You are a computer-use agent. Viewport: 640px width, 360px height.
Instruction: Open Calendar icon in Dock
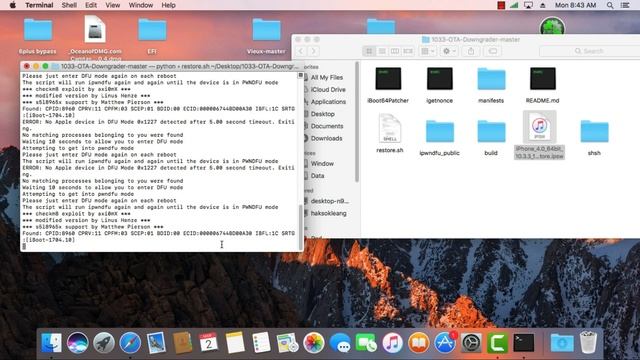tap(209, 342)
